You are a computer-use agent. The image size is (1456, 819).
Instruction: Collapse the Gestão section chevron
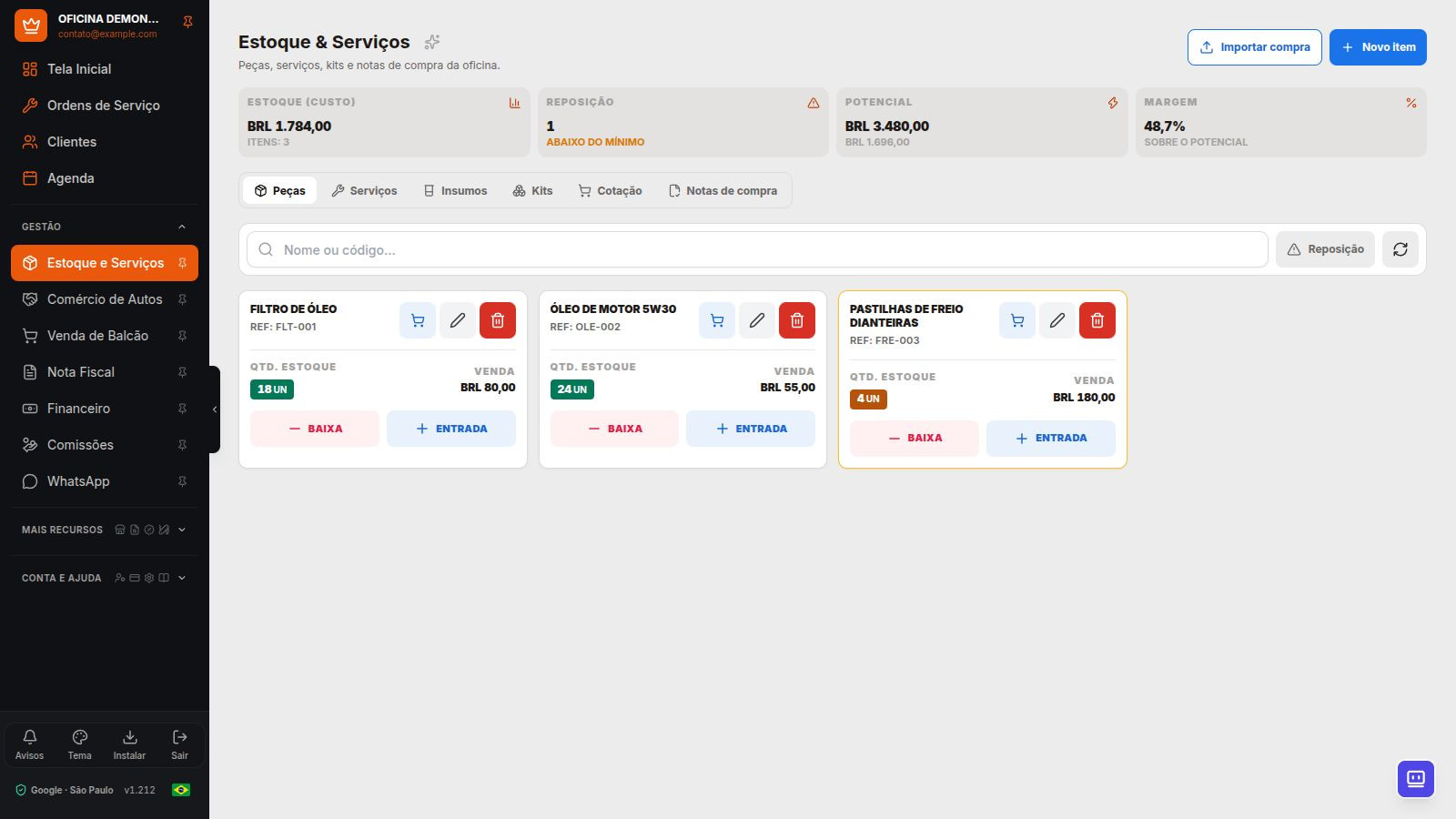[x=182, y=227]
